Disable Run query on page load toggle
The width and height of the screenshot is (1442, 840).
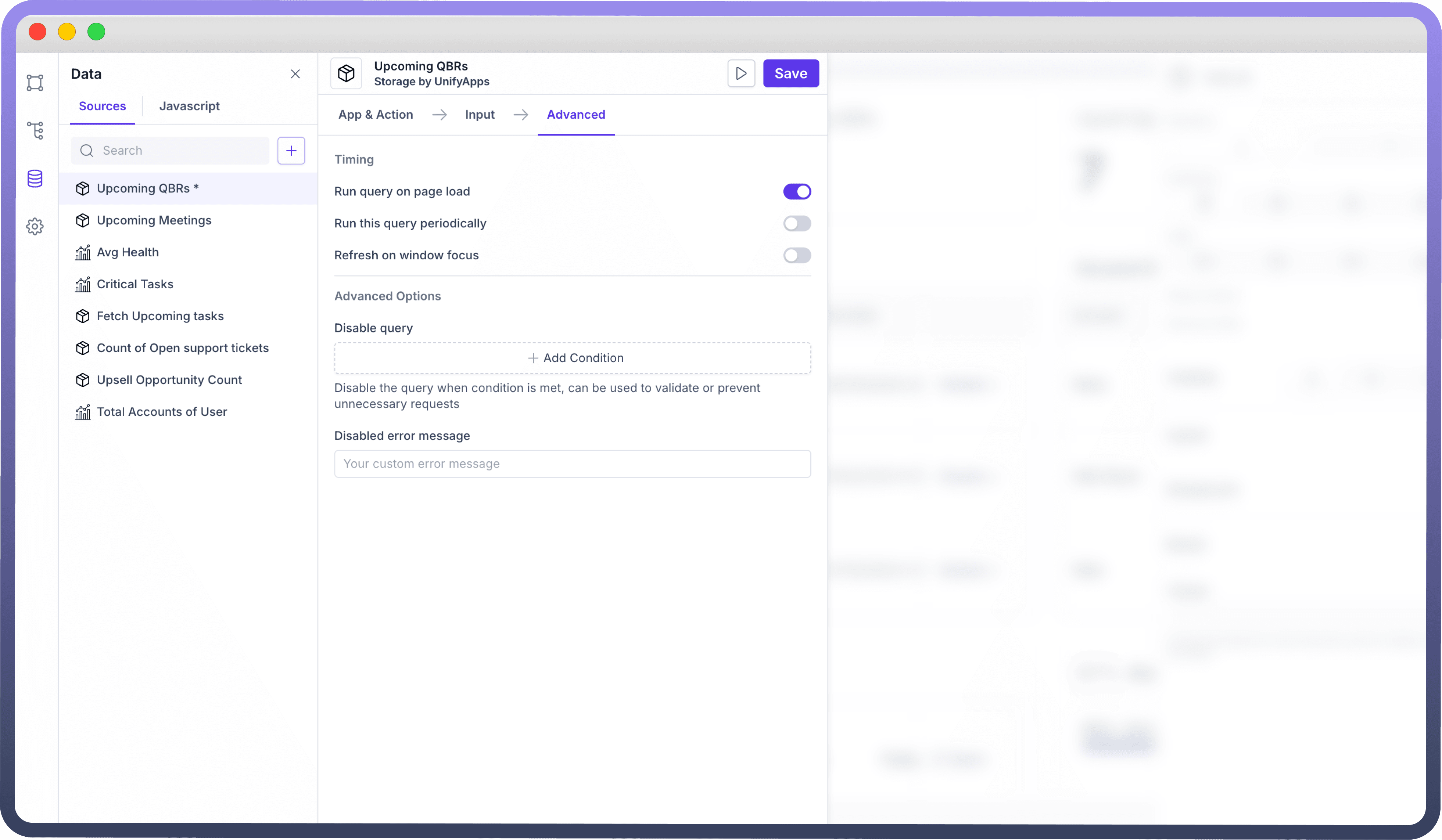pos(797,192)
